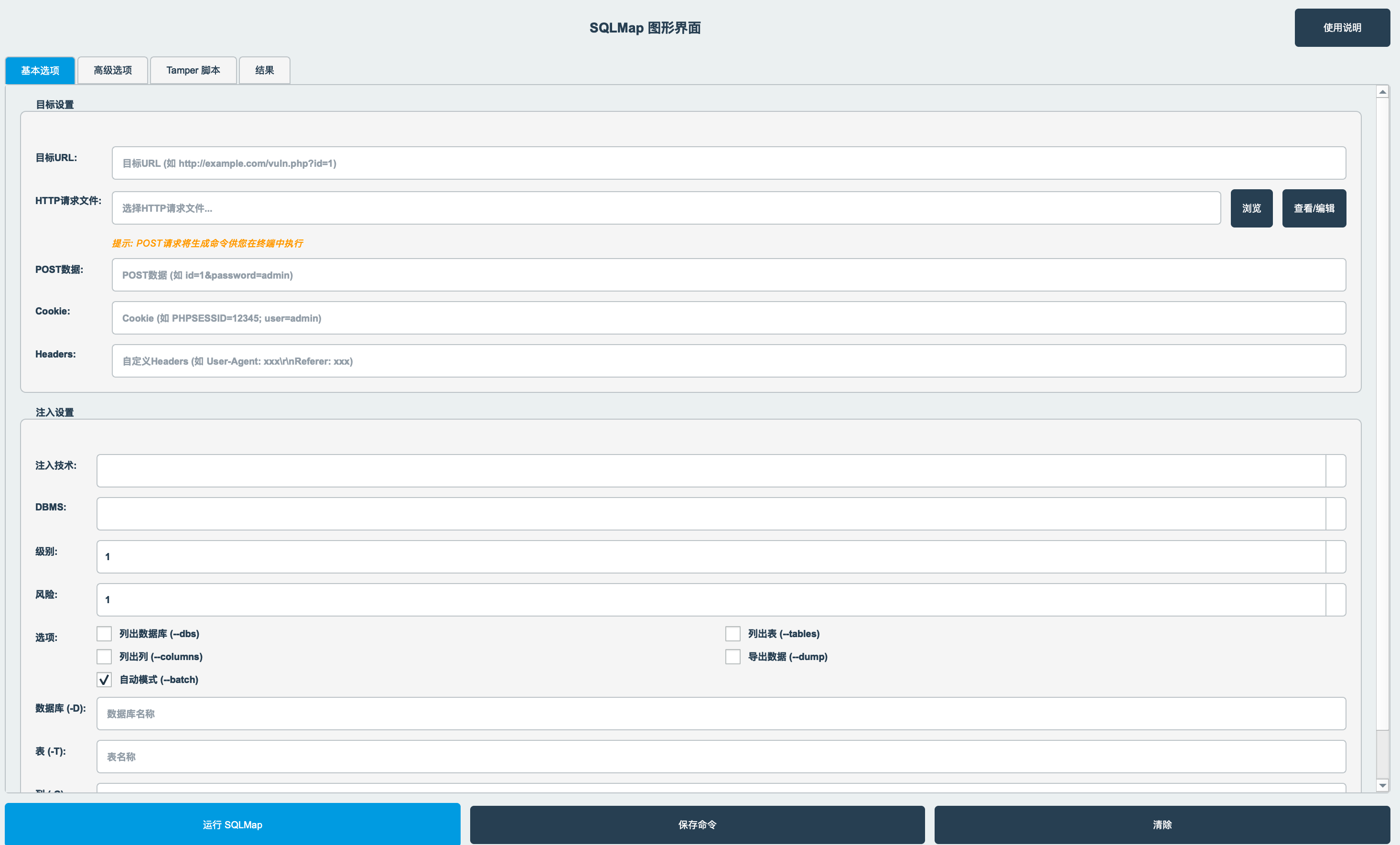Image resolution: width=1400 pixels, height=845 pixels.
Task: Check 导出数据 (--dump) option
Action: (x=733, y=656)
